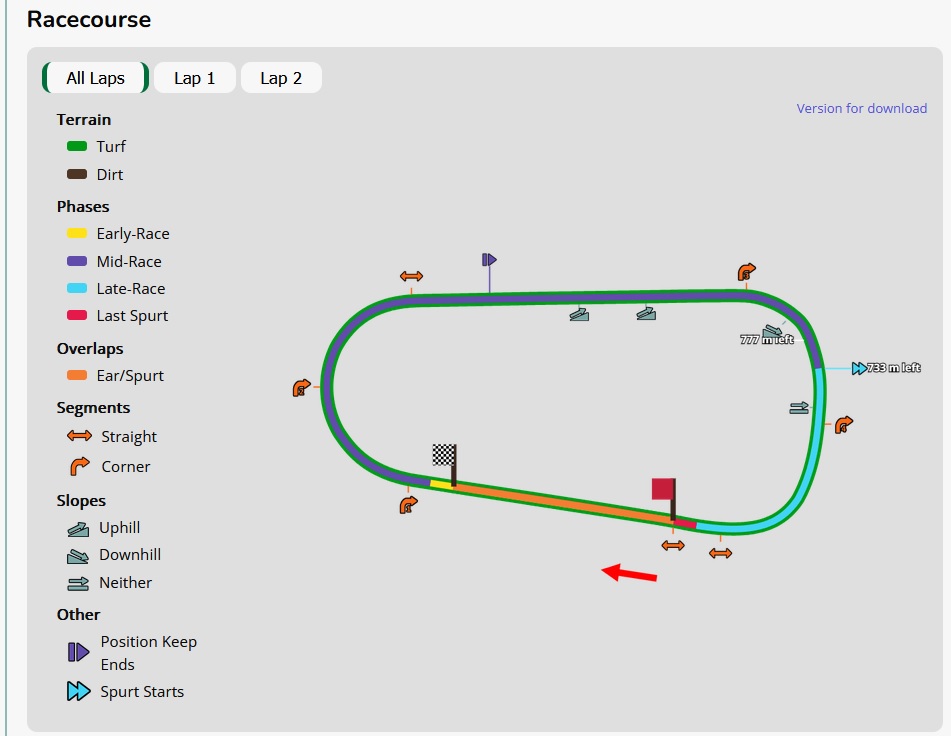Click the Last Spurt red legend swatch

click(77, 315)
